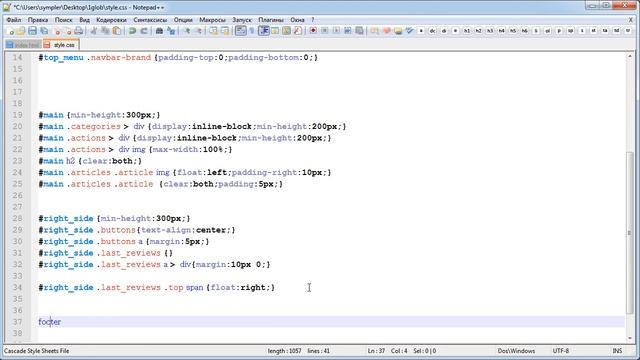Open the Поиск menu
640x360 pixels.
pyautogui.click(x=64, y=20)
